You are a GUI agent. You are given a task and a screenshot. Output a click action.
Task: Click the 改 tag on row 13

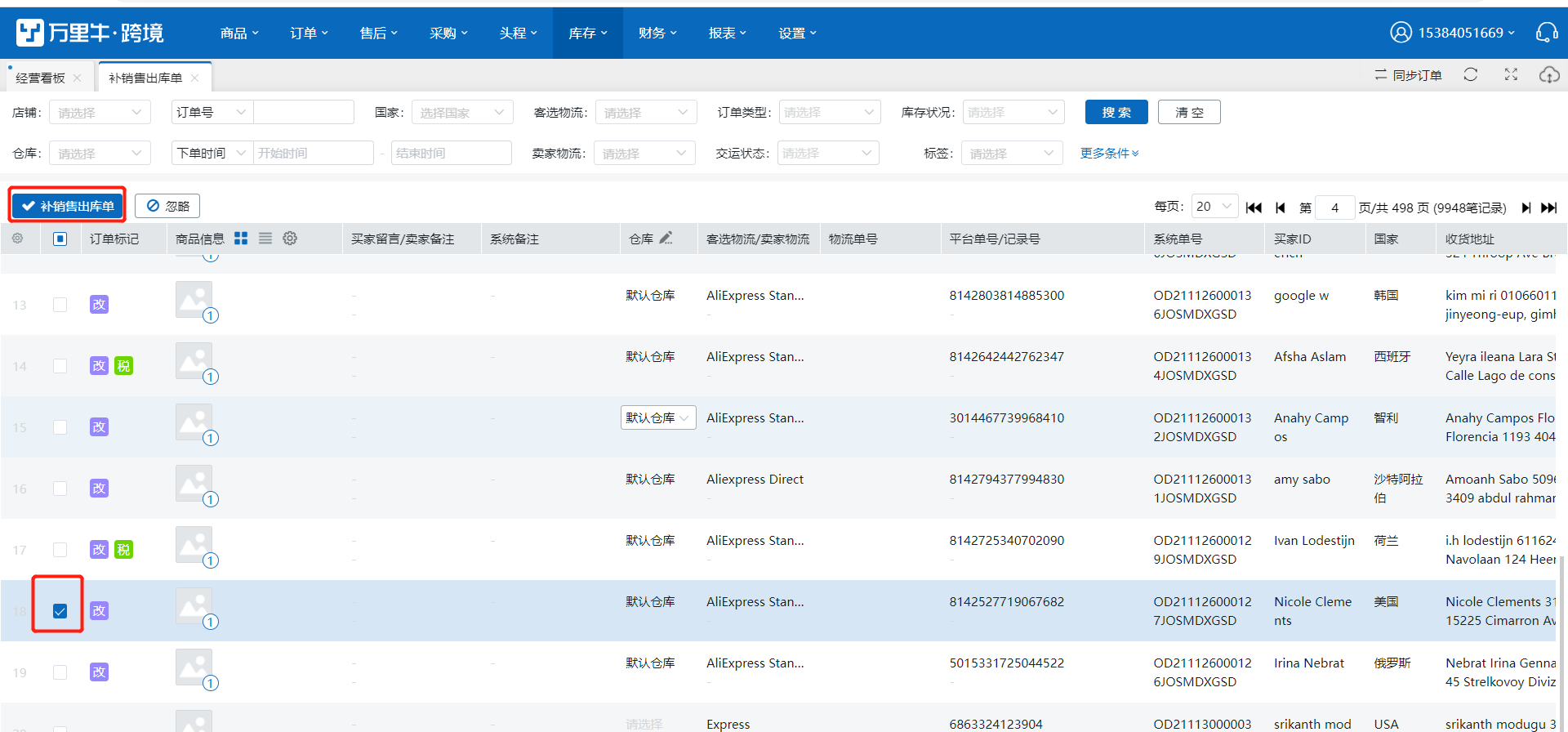99,304
